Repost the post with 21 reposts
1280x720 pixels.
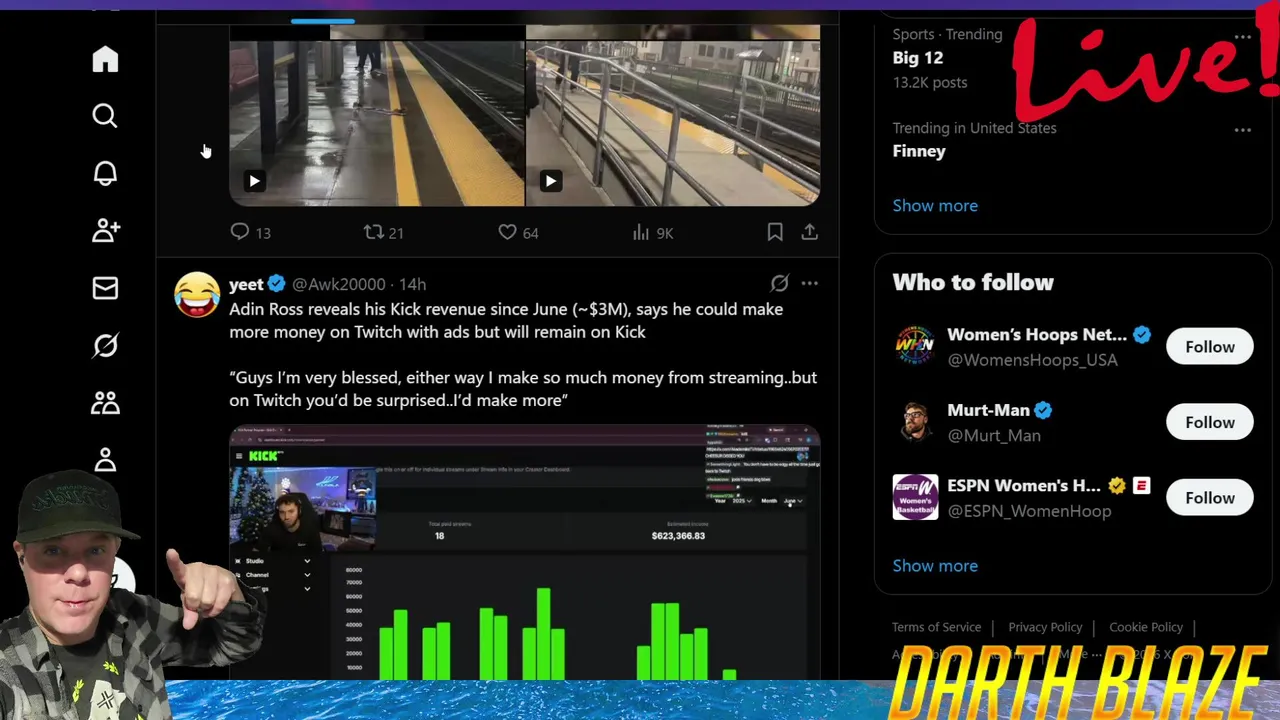(383, 232)
